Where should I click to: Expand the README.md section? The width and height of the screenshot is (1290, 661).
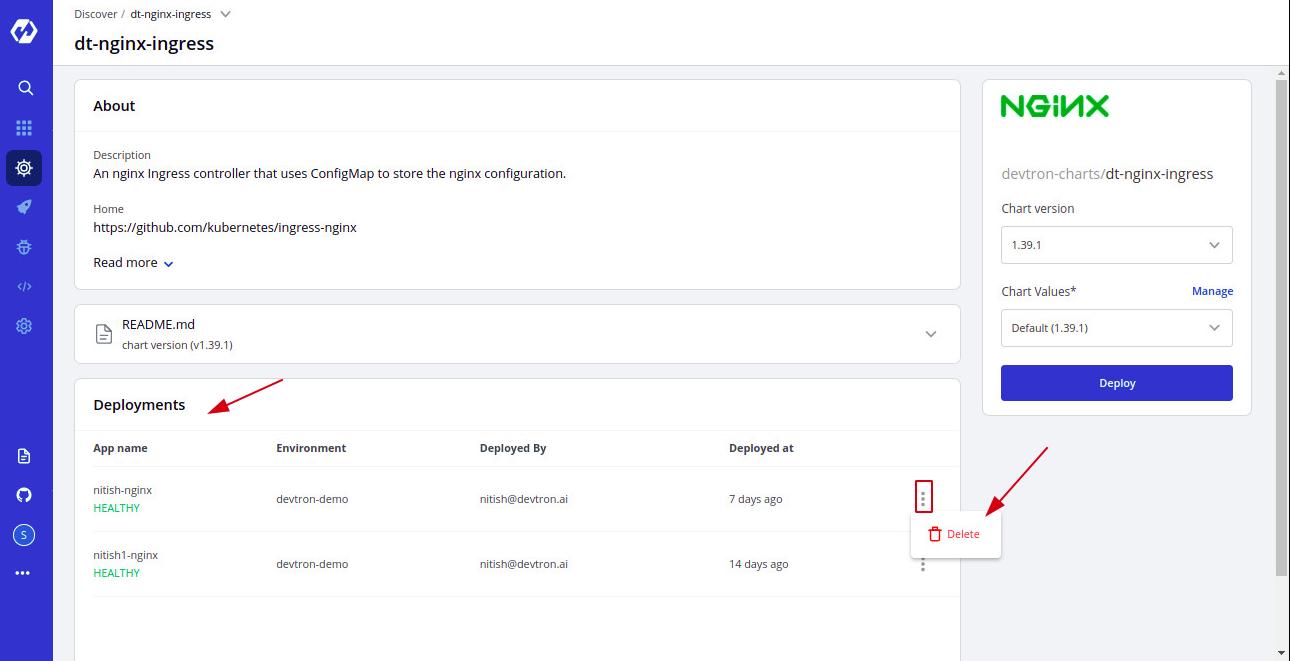point(930,334)
